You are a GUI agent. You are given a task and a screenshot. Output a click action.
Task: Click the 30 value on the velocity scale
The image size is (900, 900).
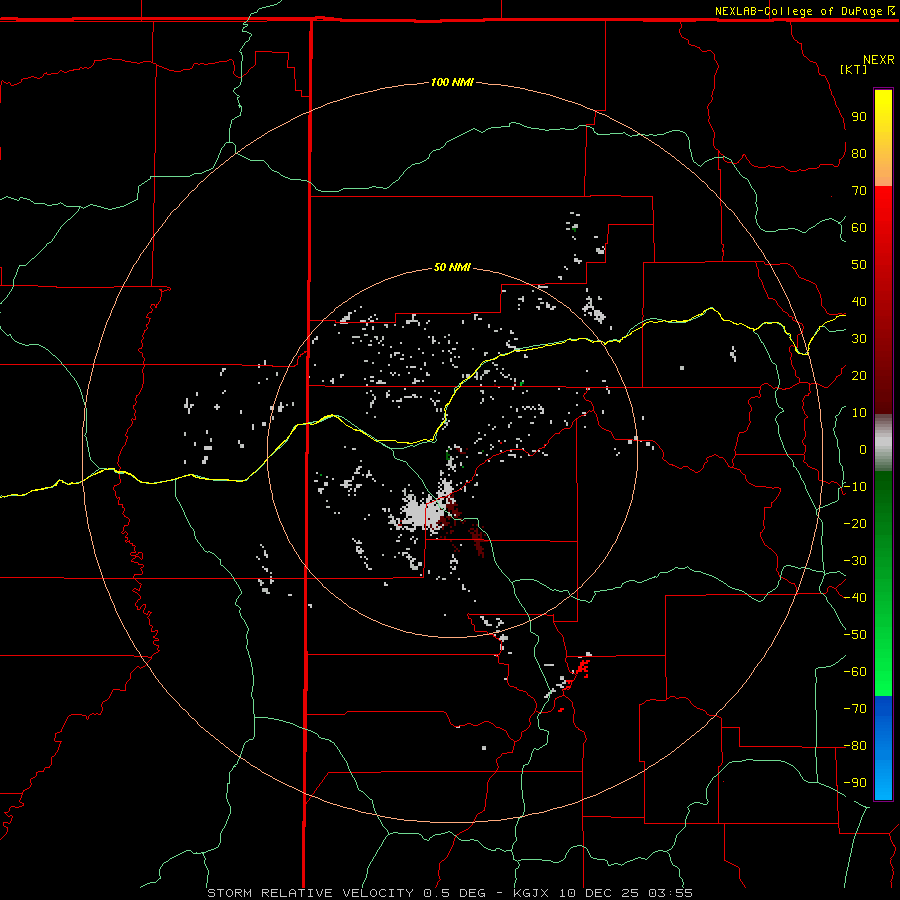click(x=859, y=339)
